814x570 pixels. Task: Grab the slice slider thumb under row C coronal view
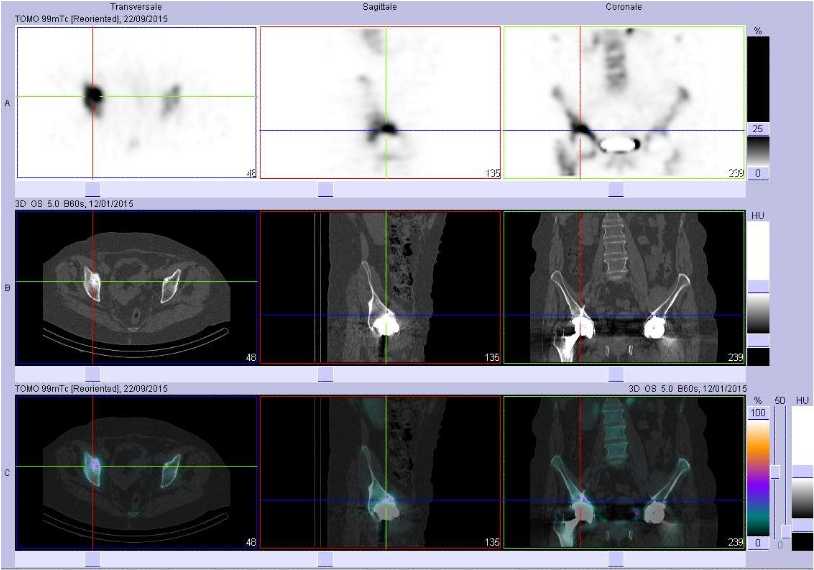click(x=616, y=560)
